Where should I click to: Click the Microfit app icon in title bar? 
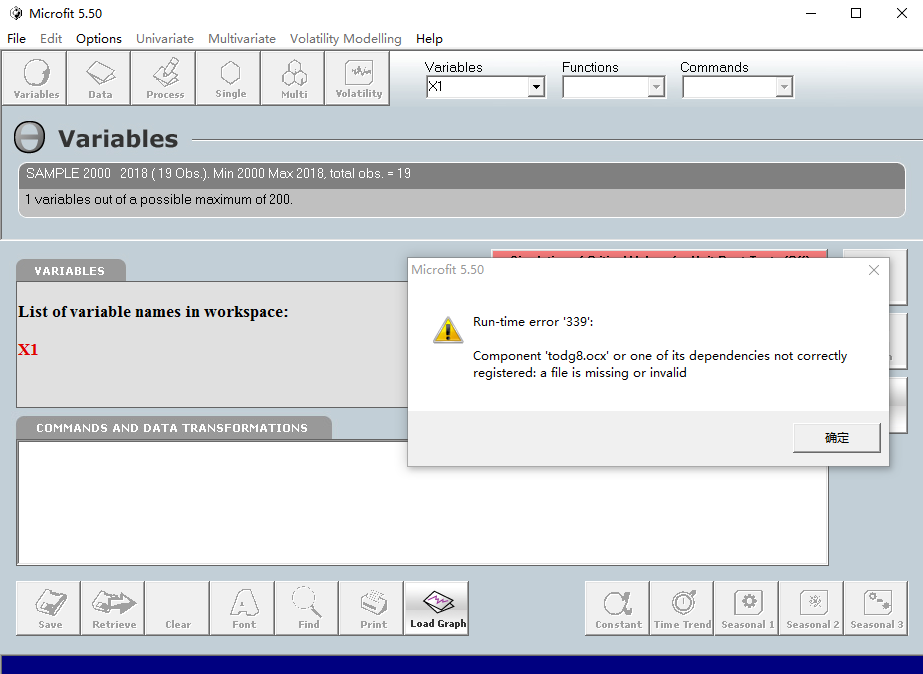pyautogui.click(x=16, y=13)
